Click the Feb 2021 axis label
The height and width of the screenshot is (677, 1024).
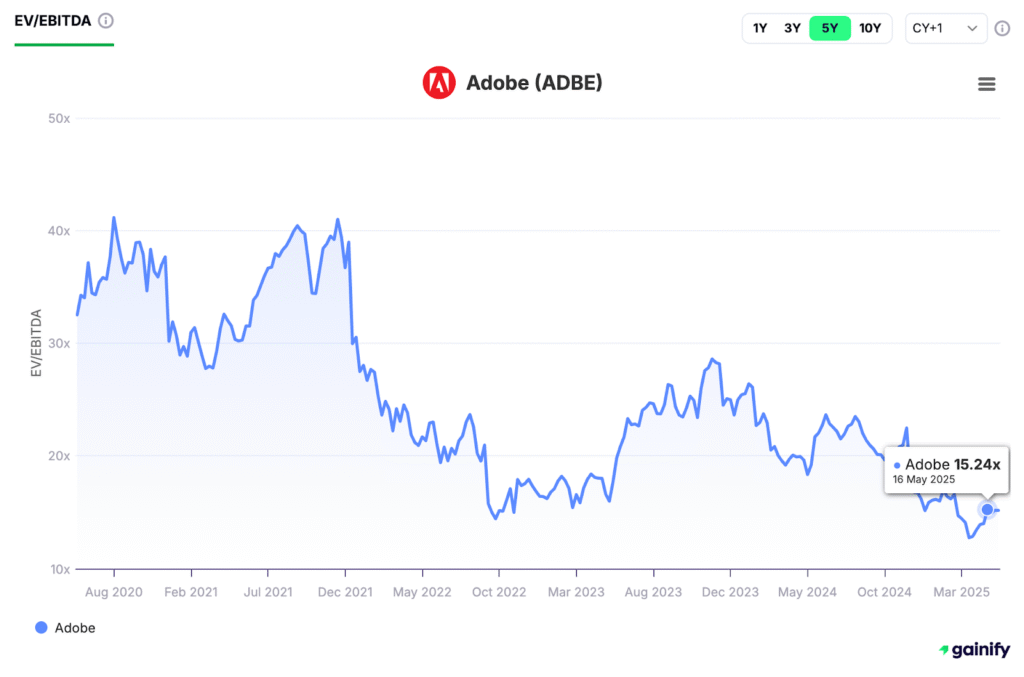[191, 592]
